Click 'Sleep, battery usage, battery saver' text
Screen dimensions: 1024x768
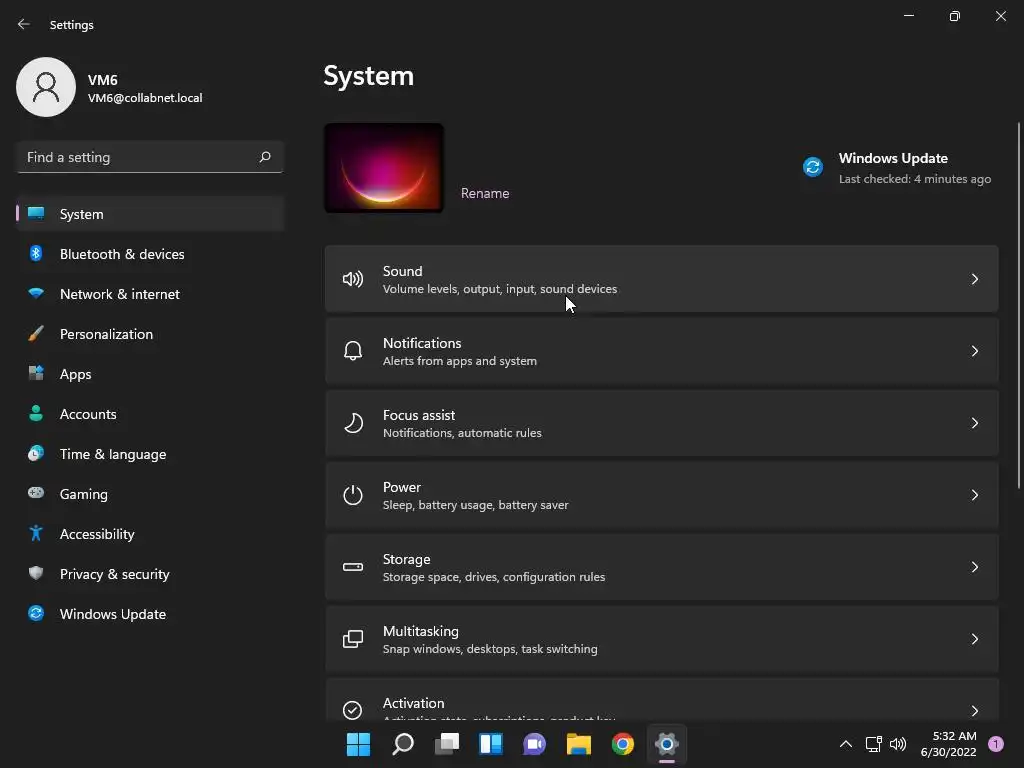point(475,505)
